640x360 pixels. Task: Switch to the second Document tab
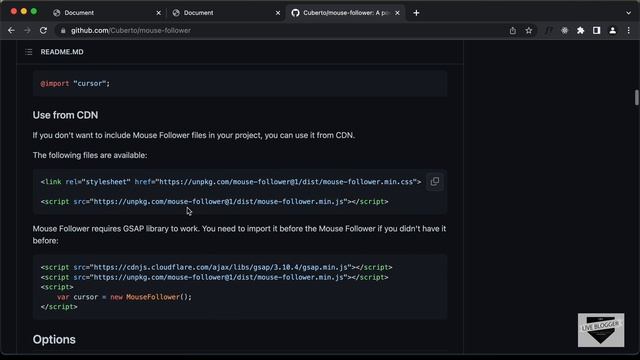[226, 13]
